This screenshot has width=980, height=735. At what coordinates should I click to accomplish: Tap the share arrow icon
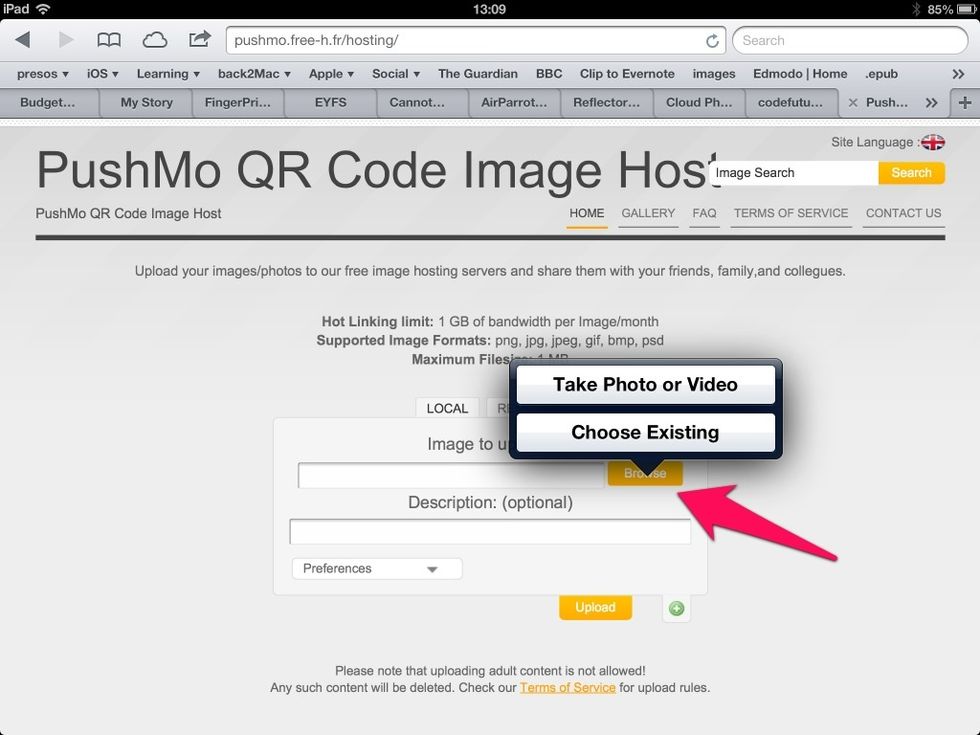pos(199,39)
